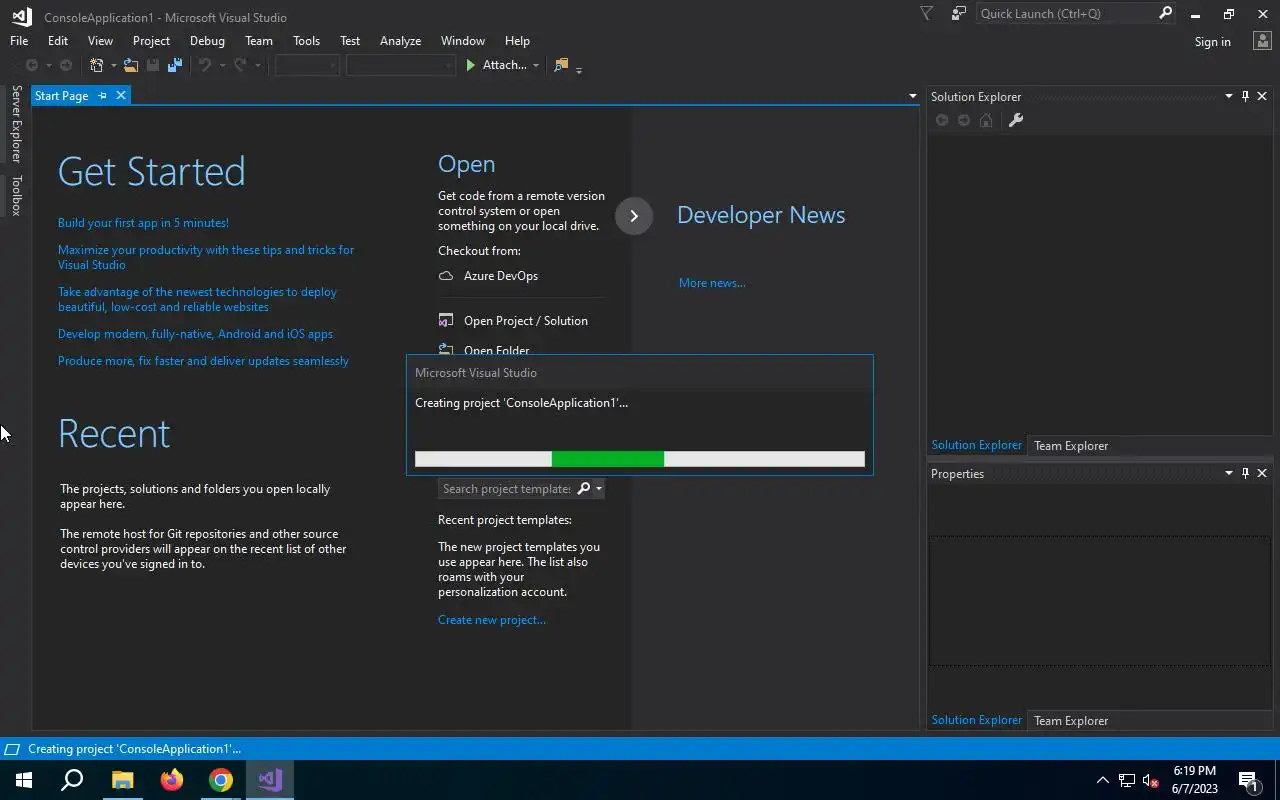Open the Solution Configurations combo box
The height and width of the screenshot is (800, 1280).
pyautogui.click(x=307, y=65)
